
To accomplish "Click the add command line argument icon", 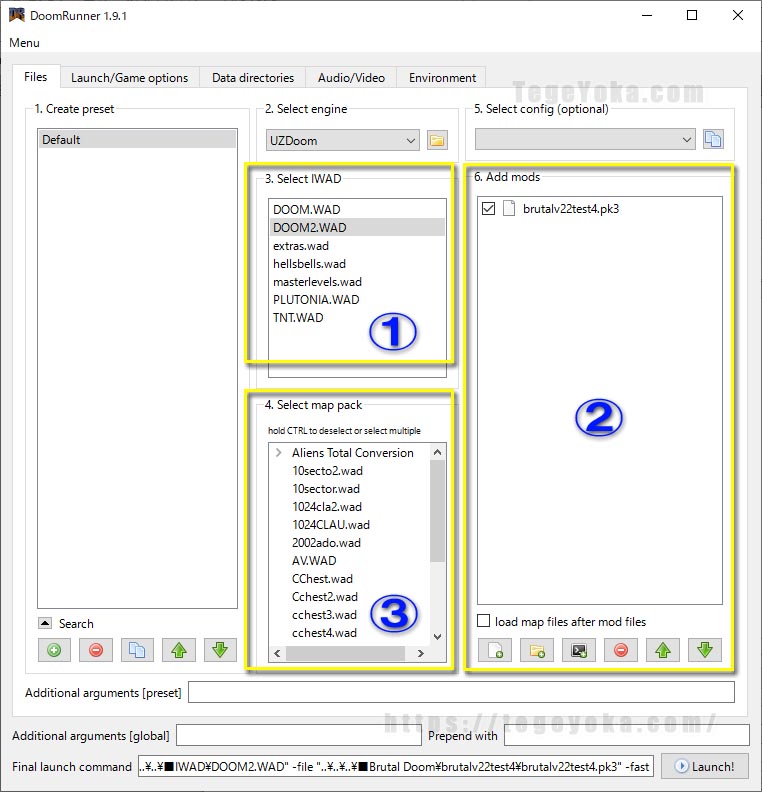I will [578, 650].
